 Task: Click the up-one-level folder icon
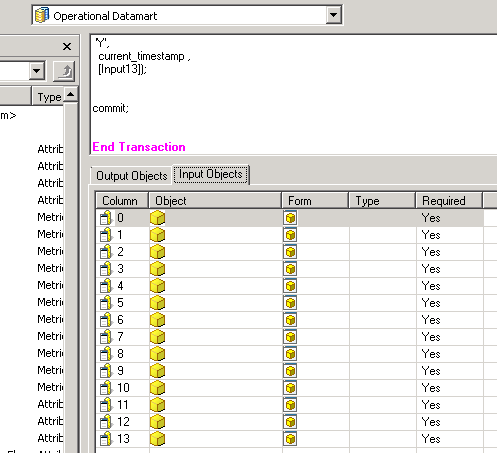[x=64, y=71]
